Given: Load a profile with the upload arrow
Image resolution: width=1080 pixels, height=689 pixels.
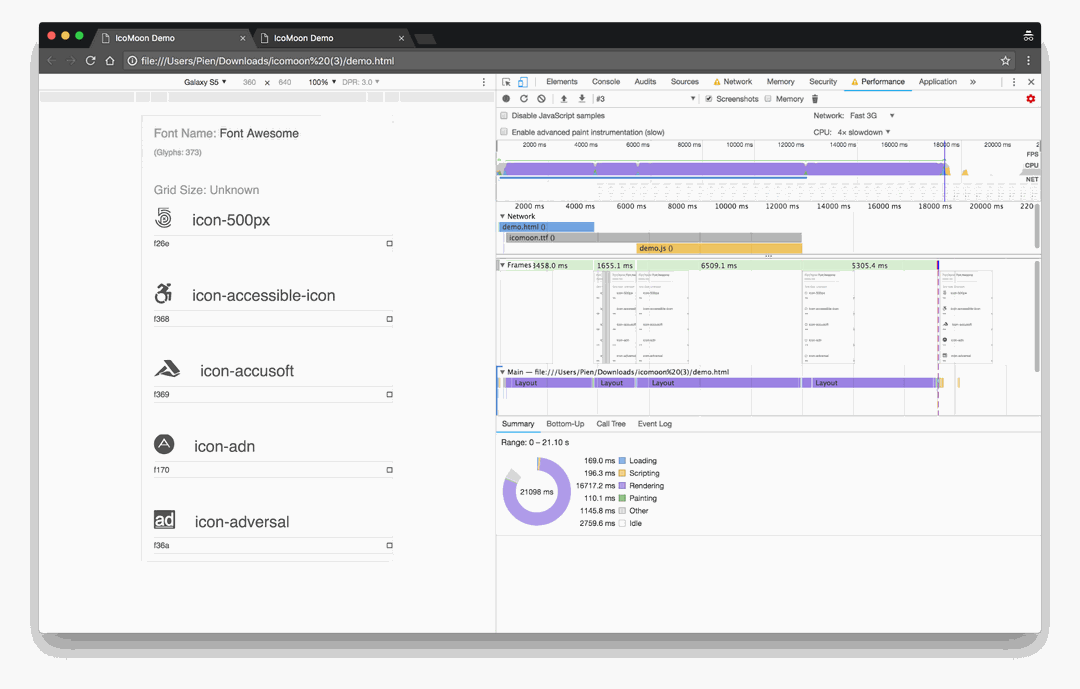Looking at the screenshot, I should (564, 99).
